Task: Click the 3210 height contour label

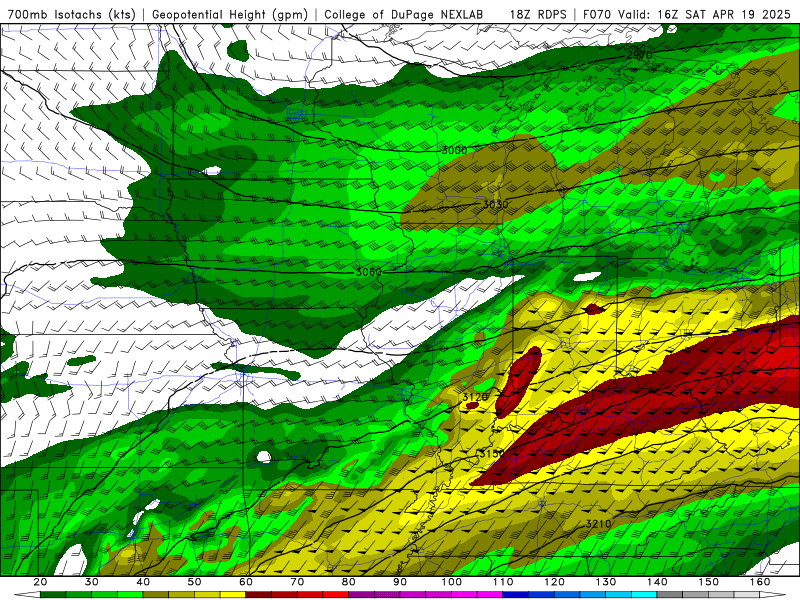Action: [x=598, y=524]
